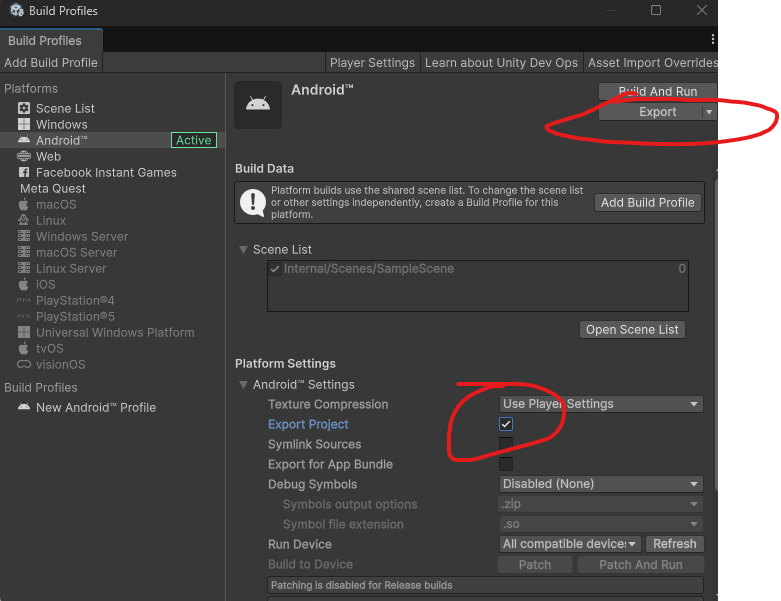Click Add Build Profile in Build Data box
This screenshot has height=601, width=781.
point(648,203)
